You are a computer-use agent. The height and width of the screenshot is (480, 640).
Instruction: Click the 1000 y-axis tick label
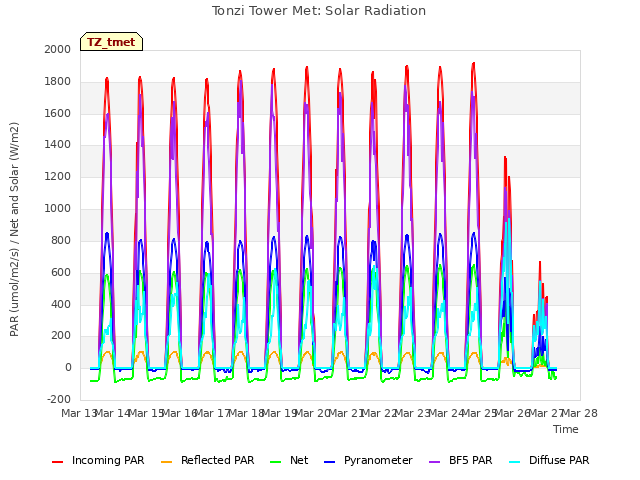pyautogui.click(x=58, y=209)
